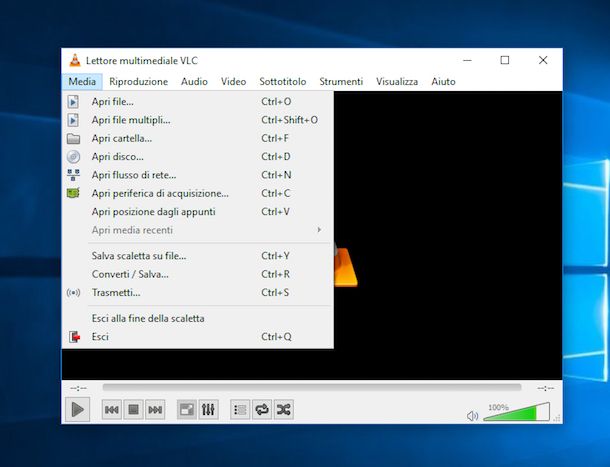Expand Apri media recenti submenu arrow
610x467 pixels.
319,230
